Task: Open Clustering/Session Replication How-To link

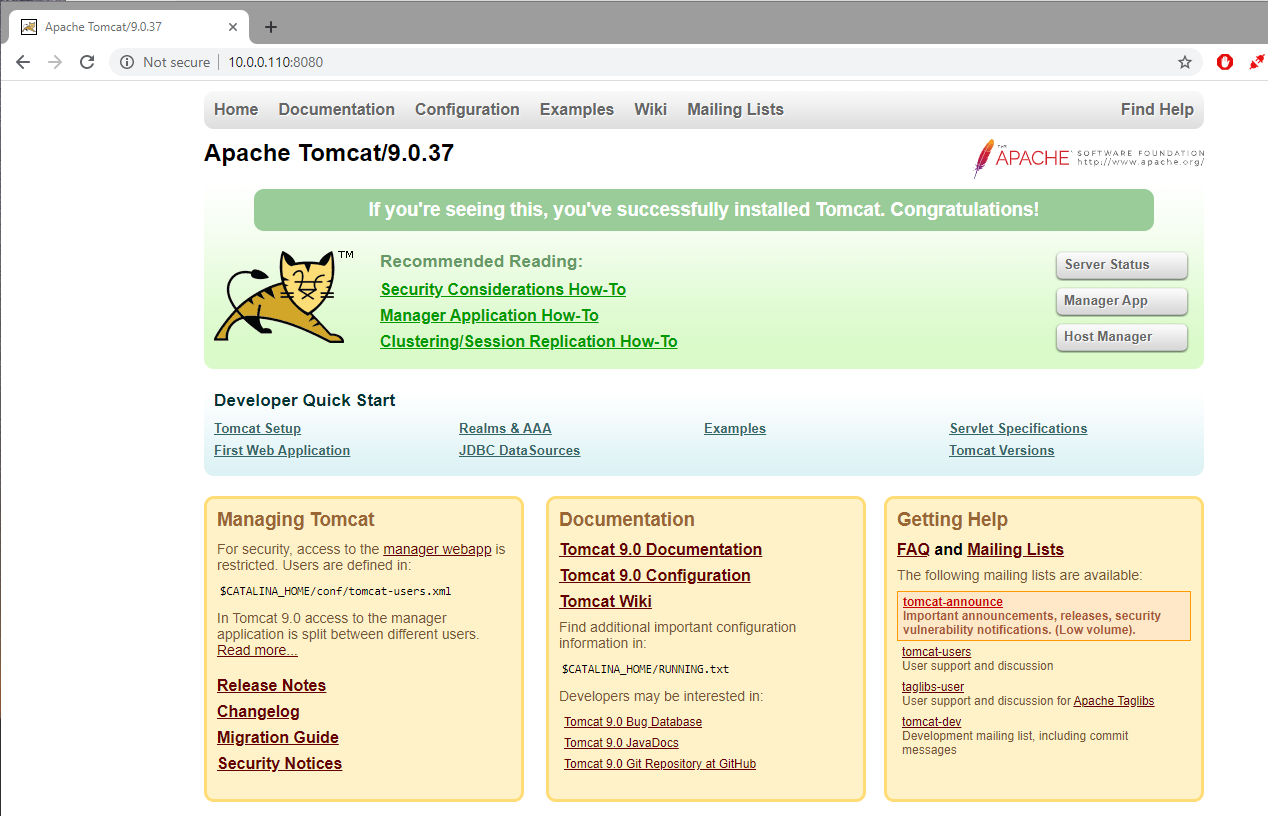Action: point(529,342)
